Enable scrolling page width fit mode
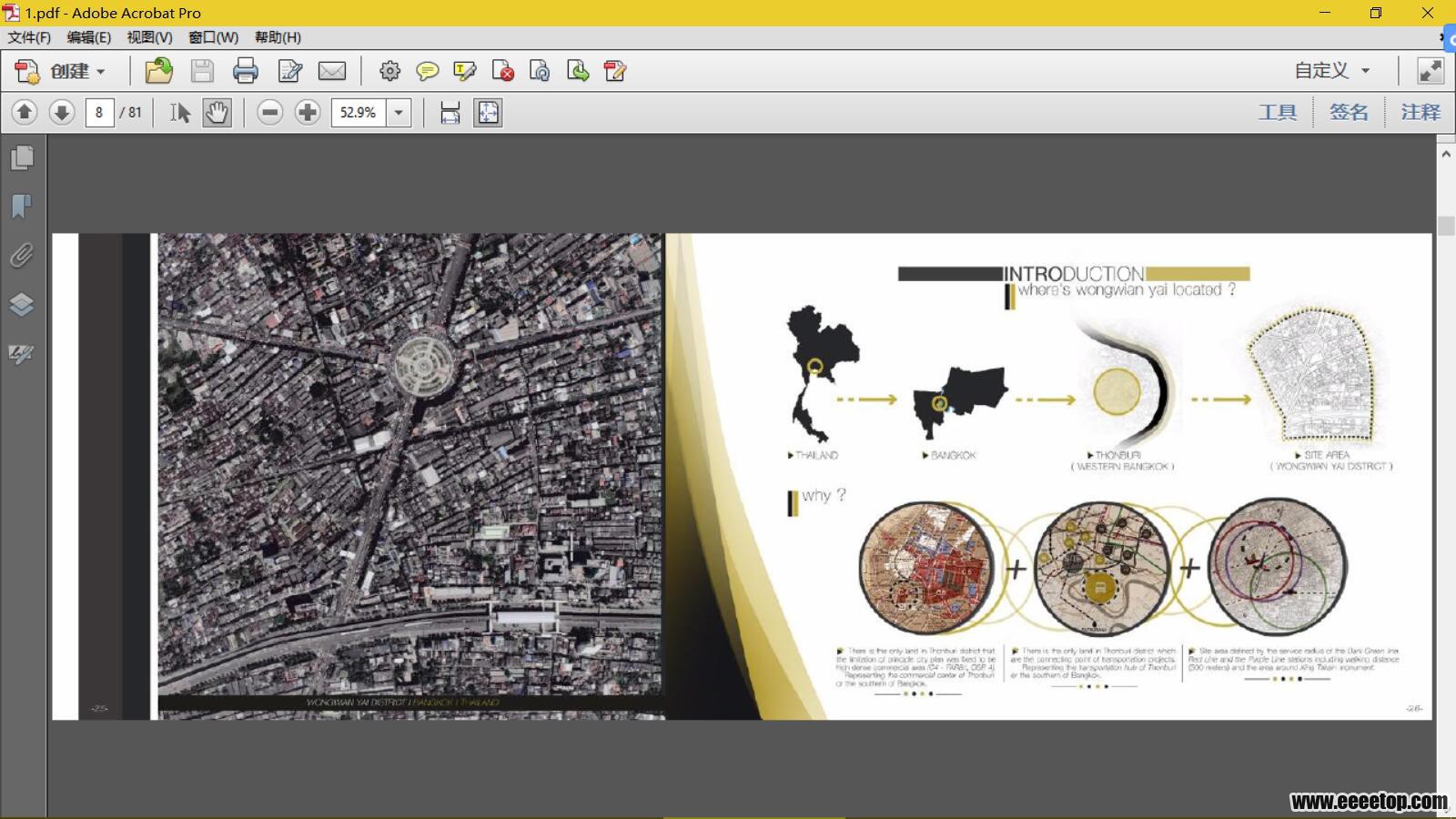The width and height of the screenshot is (1456, 819). click(450, 112)
